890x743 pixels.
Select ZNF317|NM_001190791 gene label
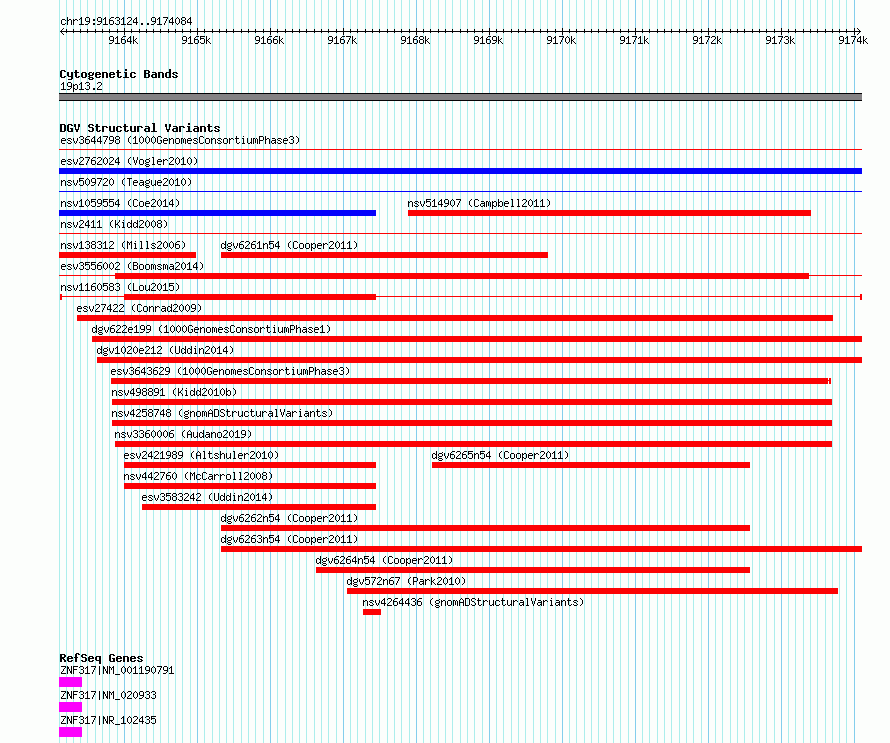tap(117, 670)
